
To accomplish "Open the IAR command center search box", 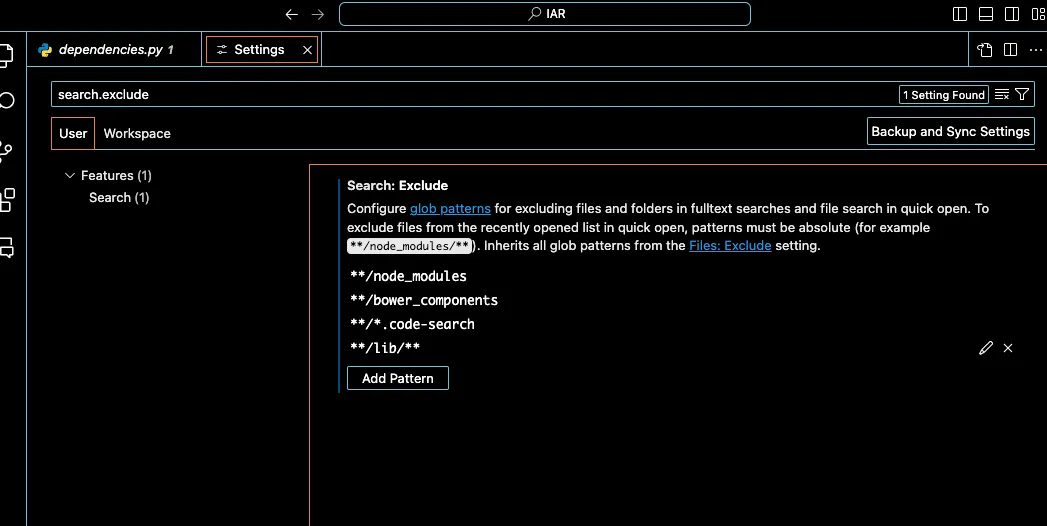I will coord(545,14).
